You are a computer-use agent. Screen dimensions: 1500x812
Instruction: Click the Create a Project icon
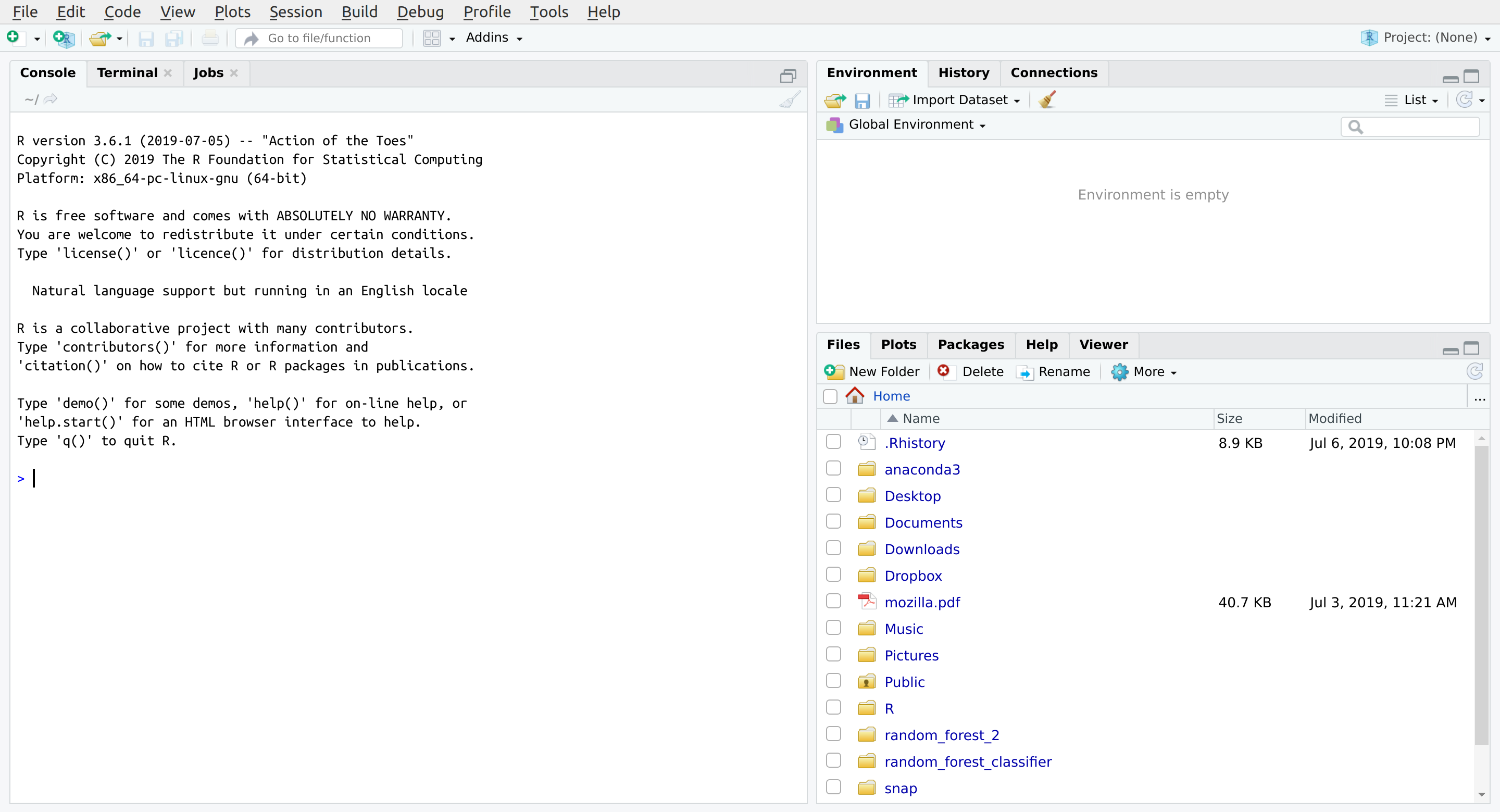click(64, 39)
